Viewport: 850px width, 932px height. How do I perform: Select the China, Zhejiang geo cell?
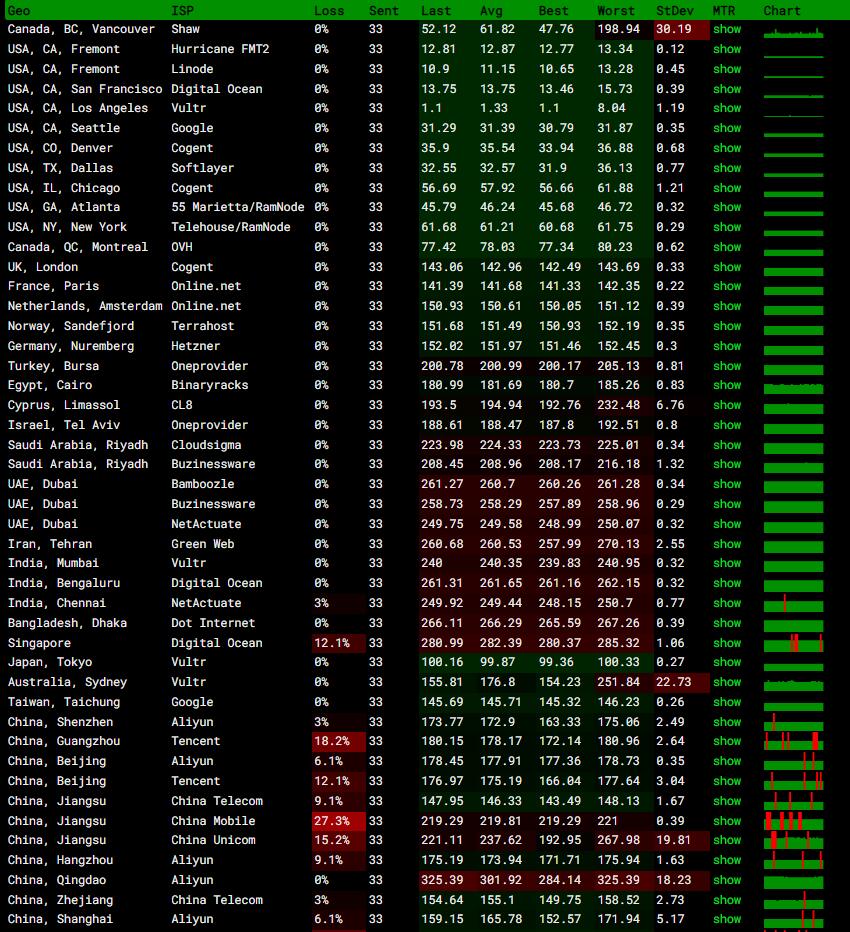click(60, 900)
